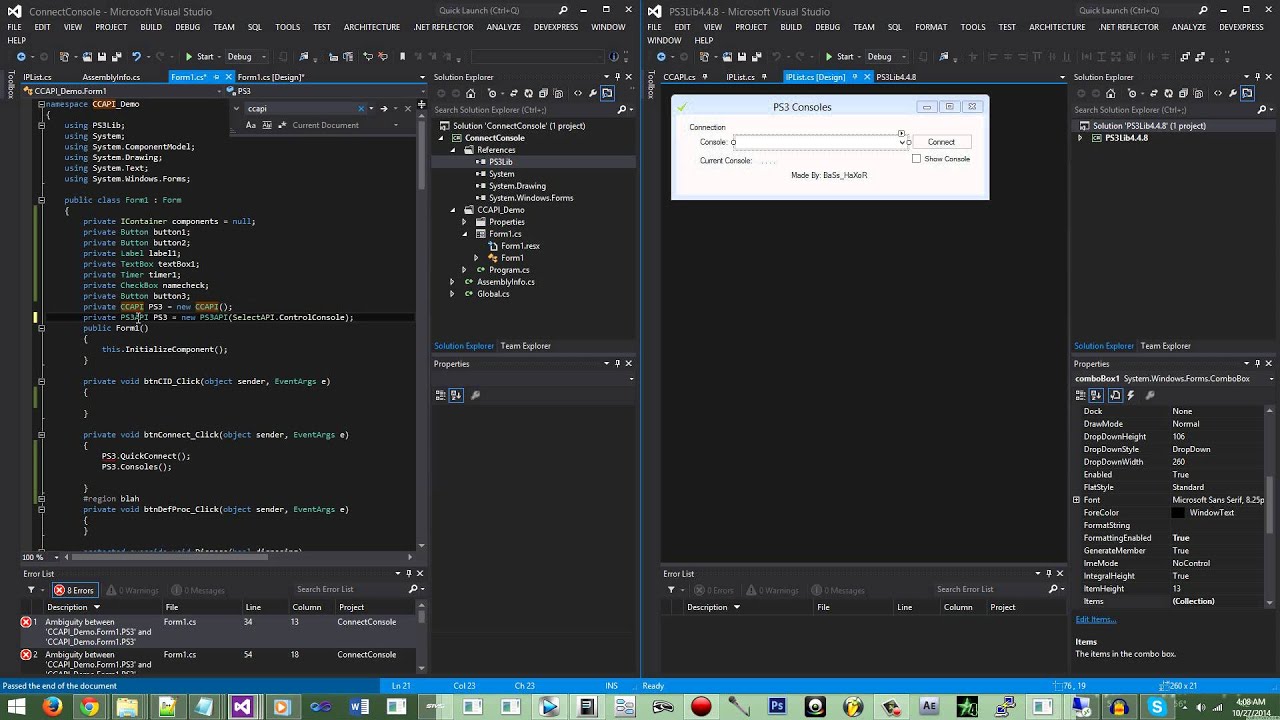Viewport: 1280px width, 720px height.
Task: Open Photoshop from the taskbar
Action: 777,707
